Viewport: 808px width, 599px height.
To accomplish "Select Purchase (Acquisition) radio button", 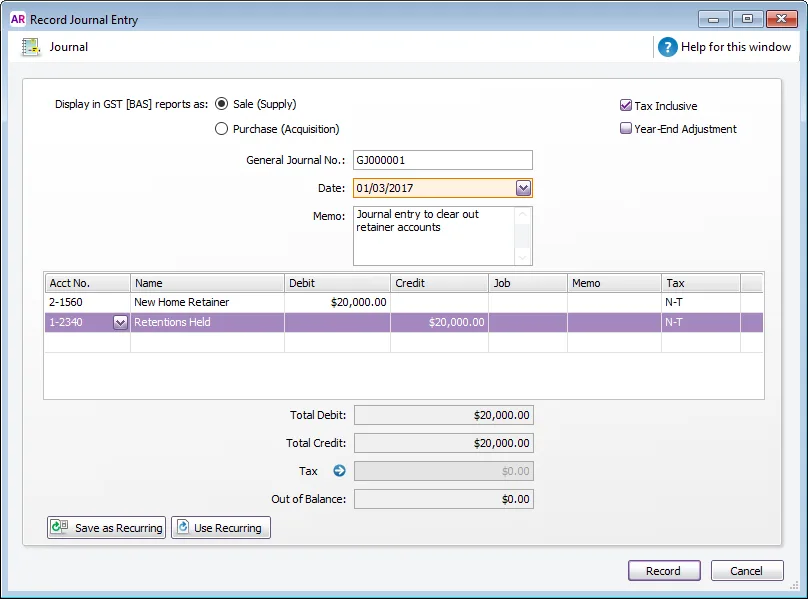I will (221, 128).
